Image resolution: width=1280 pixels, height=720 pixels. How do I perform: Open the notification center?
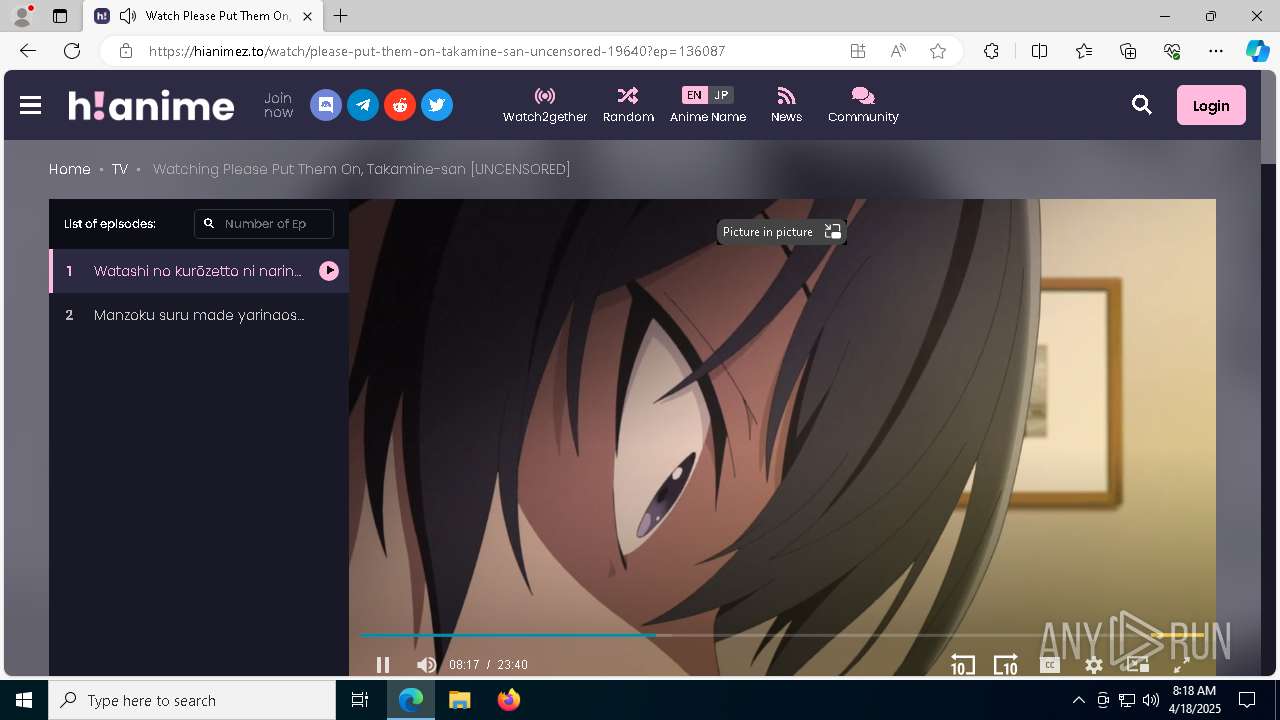(x=1247, y=700)
